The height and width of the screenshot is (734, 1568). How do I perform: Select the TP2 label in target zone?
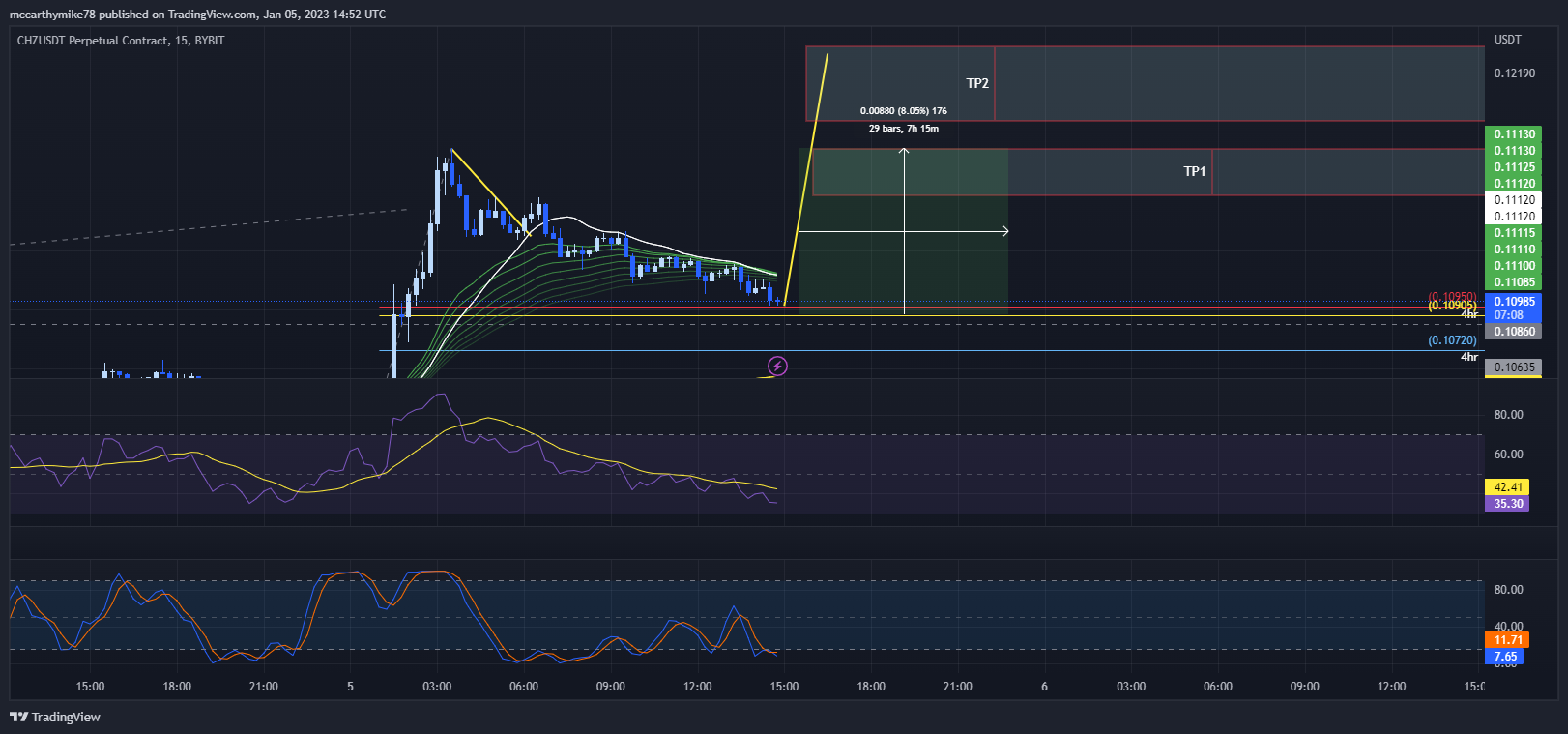point(977,83)
